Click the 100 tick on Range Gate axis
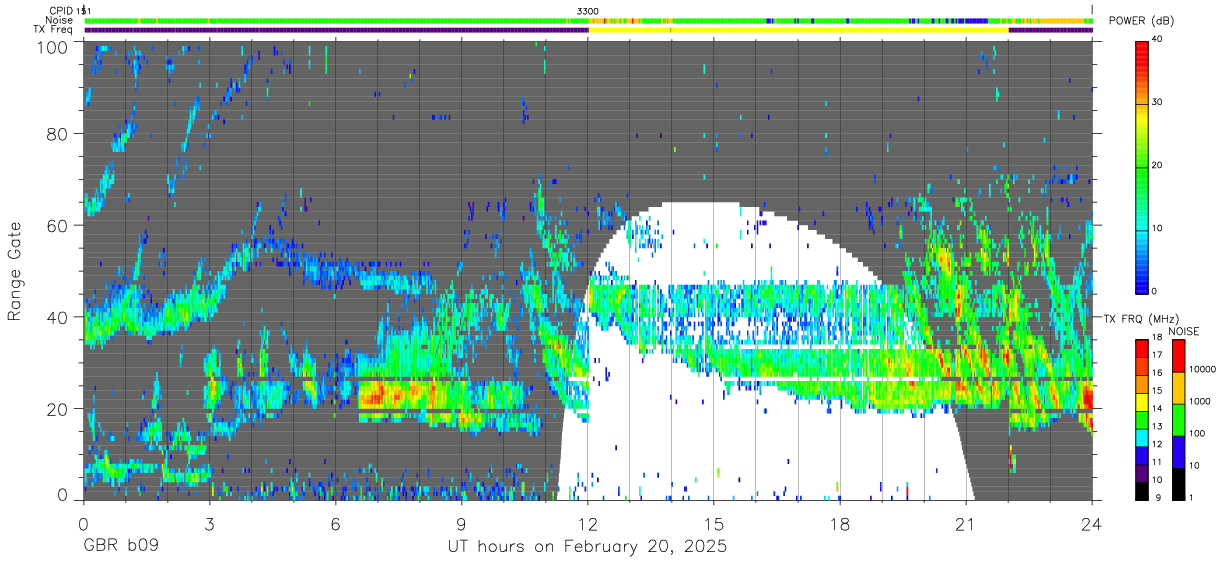This screenshot has height=567, width=1228. [51, 47]
